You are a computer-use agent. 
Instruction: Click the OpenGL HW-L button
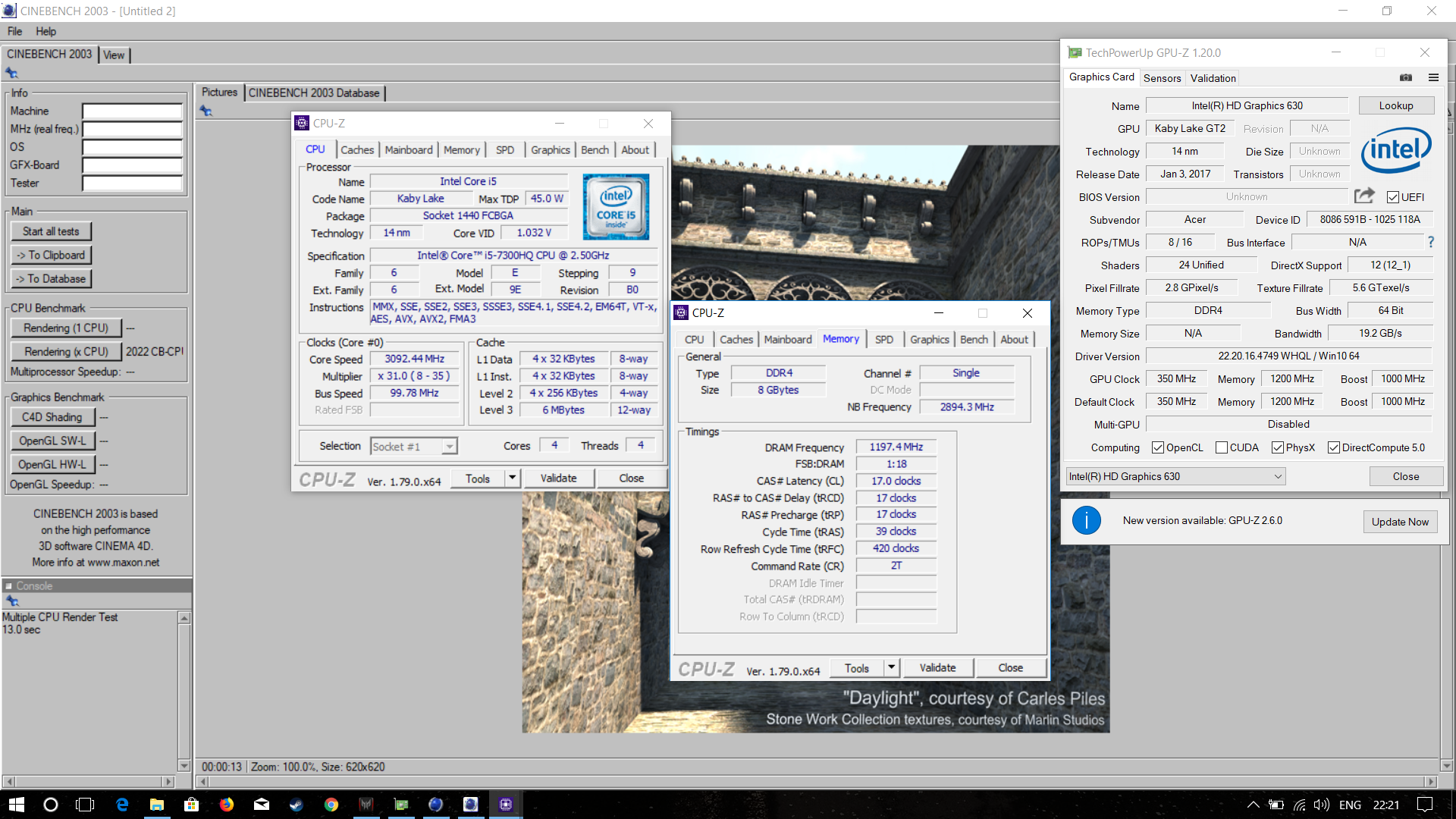click(52, 464)
